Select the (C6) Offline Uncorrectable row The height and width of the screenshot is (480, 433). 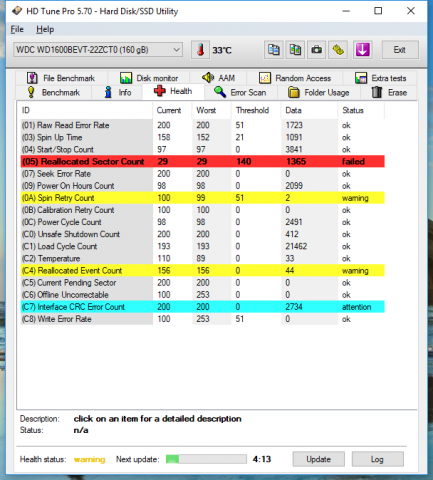[x=202, y=295]
